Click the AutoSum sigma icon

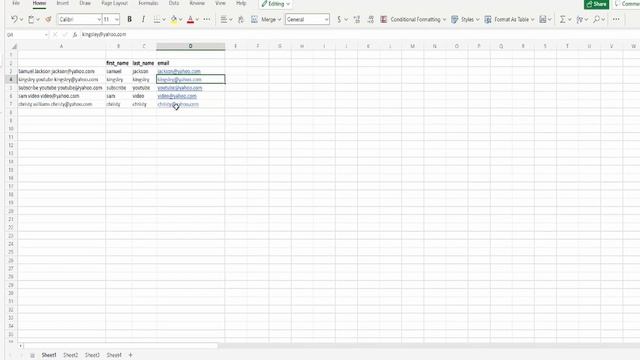click(562, 19)
